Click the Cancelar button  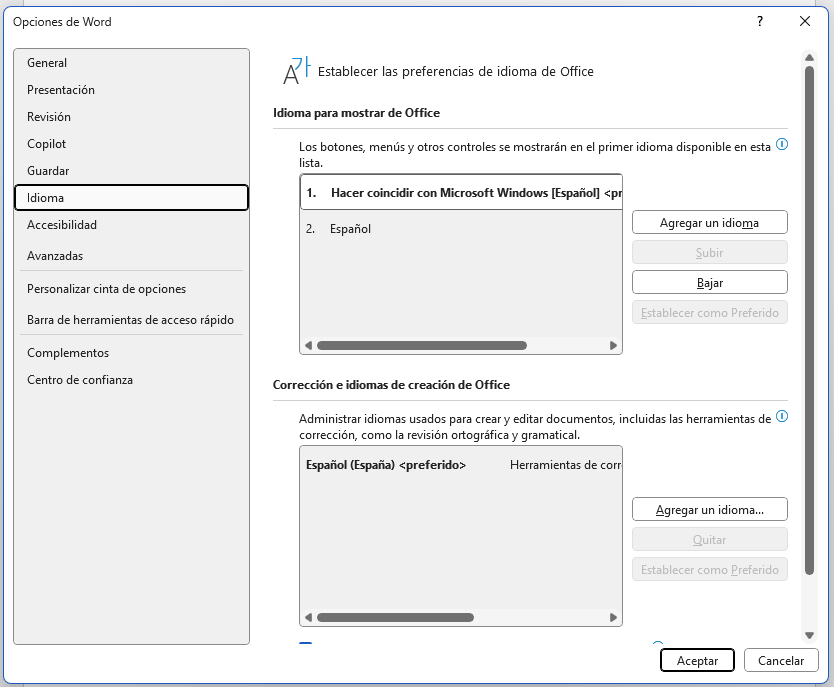[x=781, y=660]
